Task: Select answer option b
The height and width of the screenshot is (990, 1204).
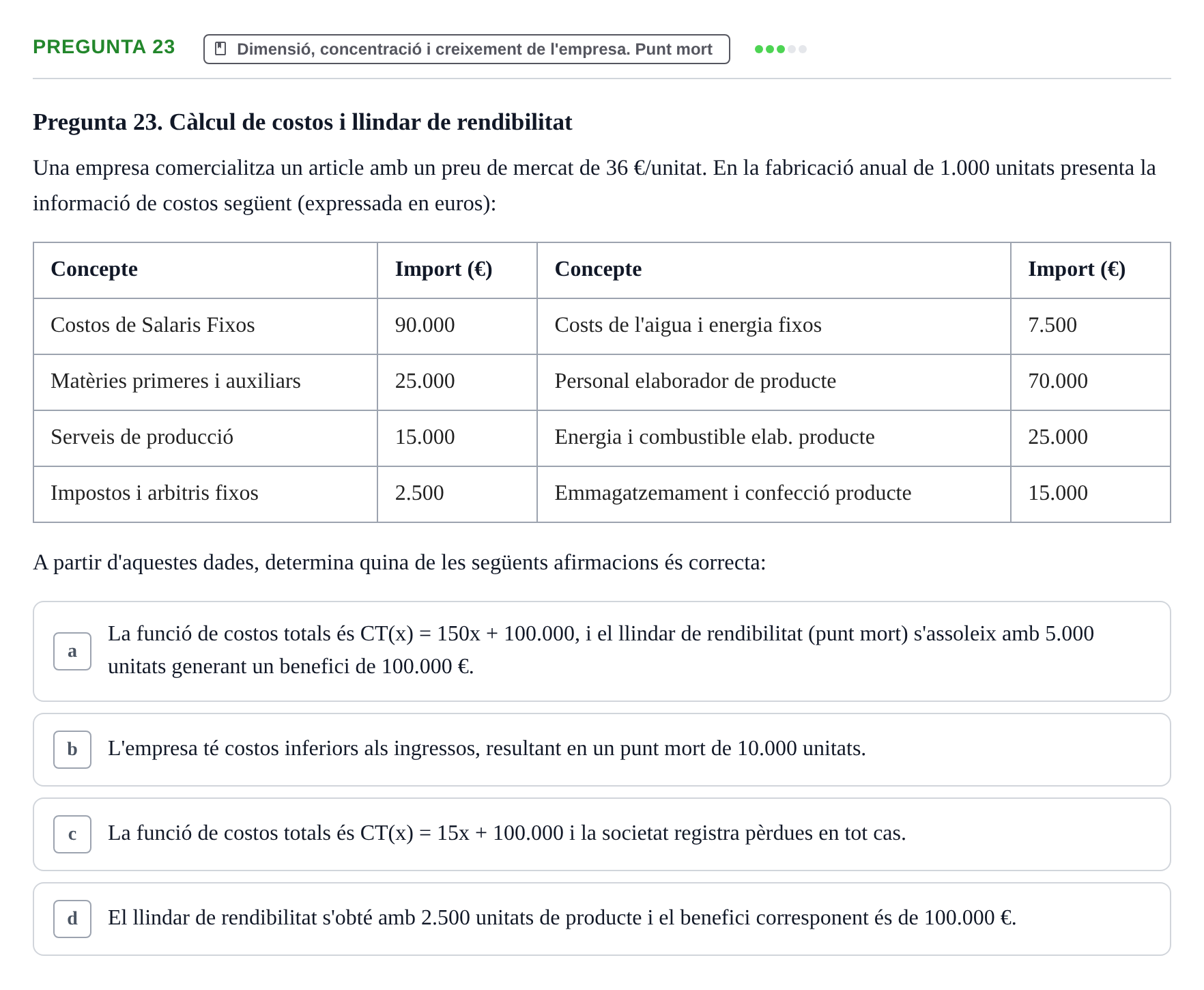Action: pyautogui.click(x=602, y=750)
